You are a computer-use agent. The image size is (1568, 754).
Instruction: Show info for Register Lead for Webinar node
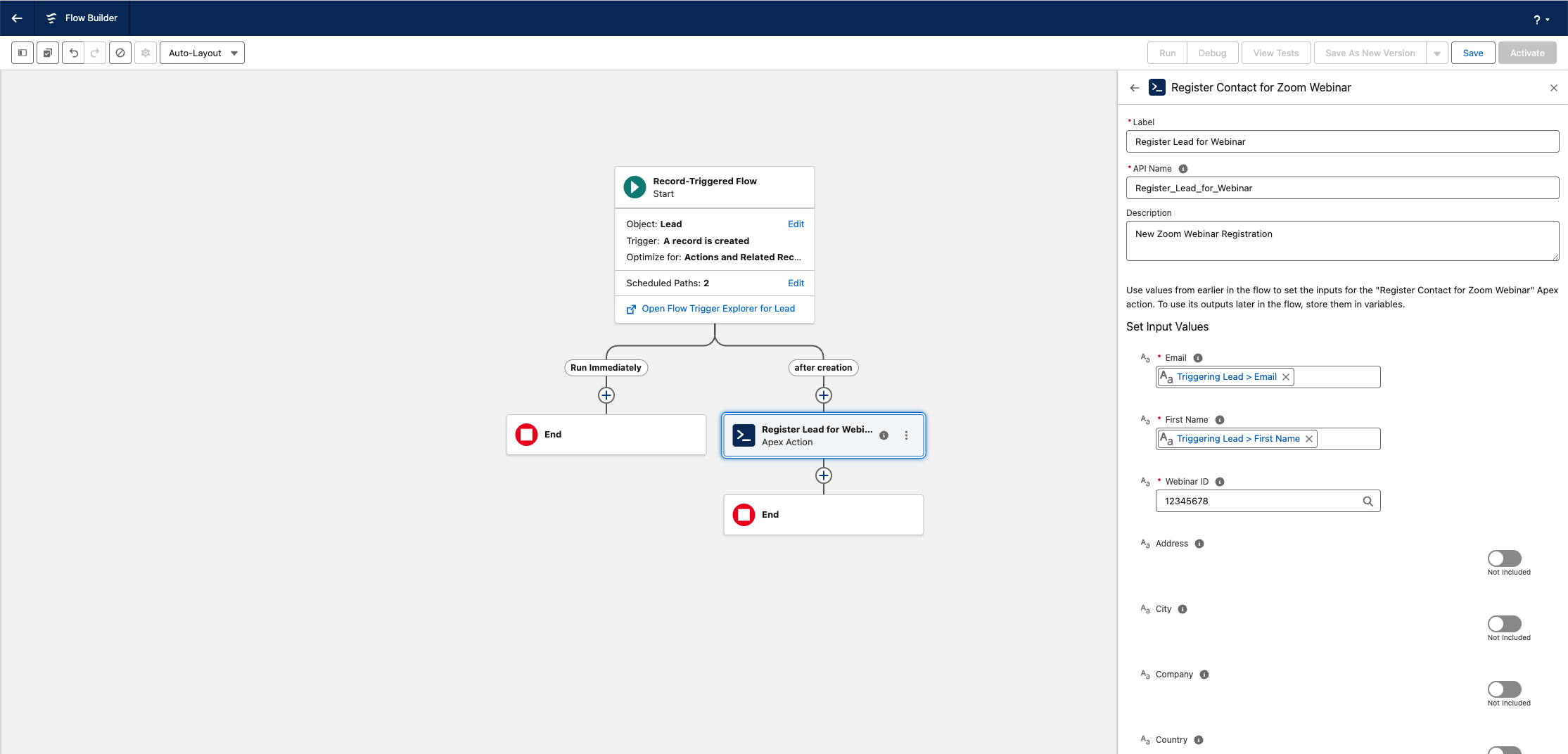(x=884, y=435)
